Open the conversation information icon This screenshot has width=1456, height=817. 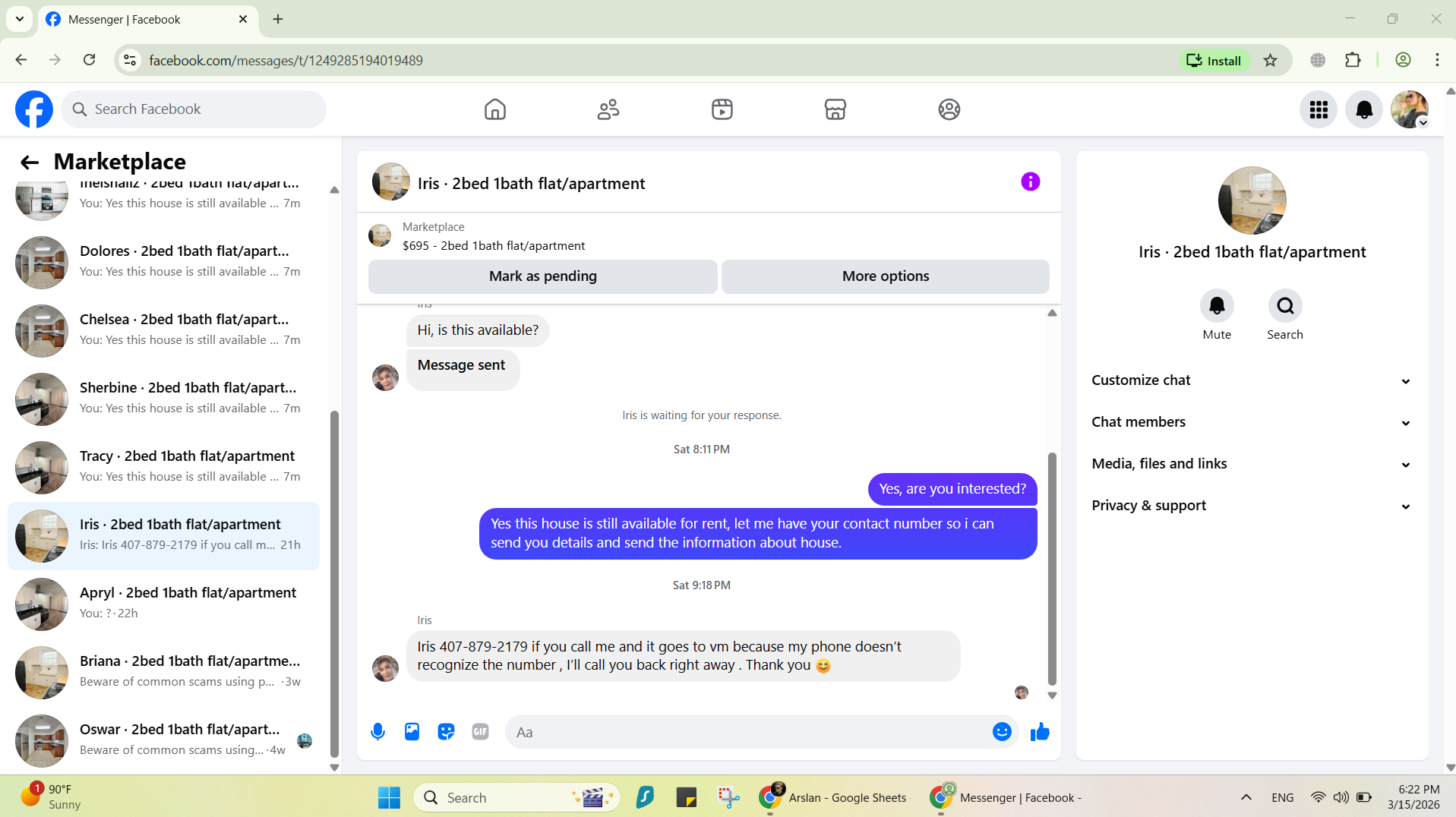click(x=1031, y=181)
